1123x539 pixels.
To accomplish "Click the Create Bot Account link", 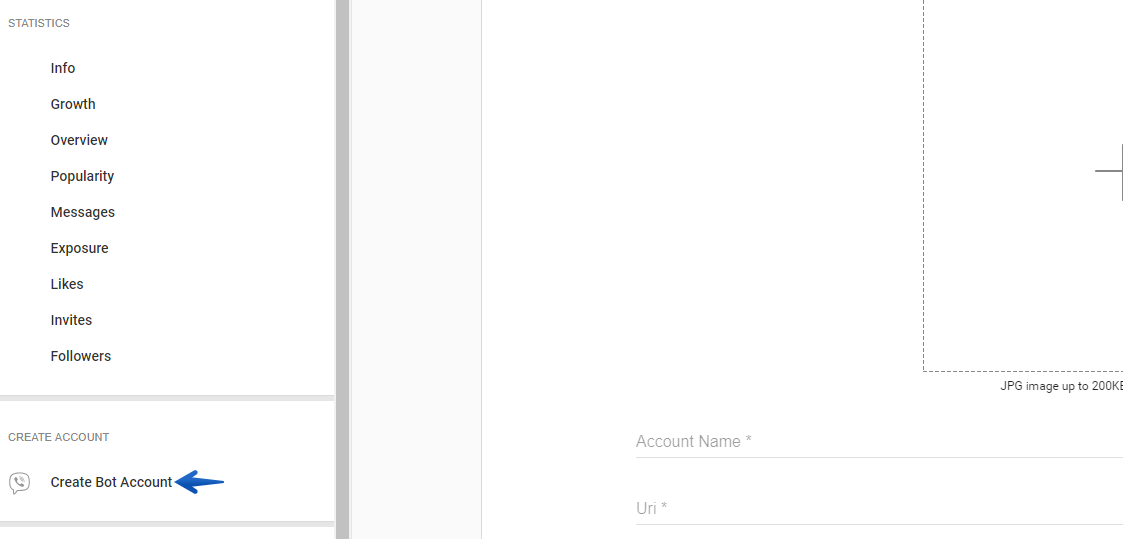I will 112,482.
